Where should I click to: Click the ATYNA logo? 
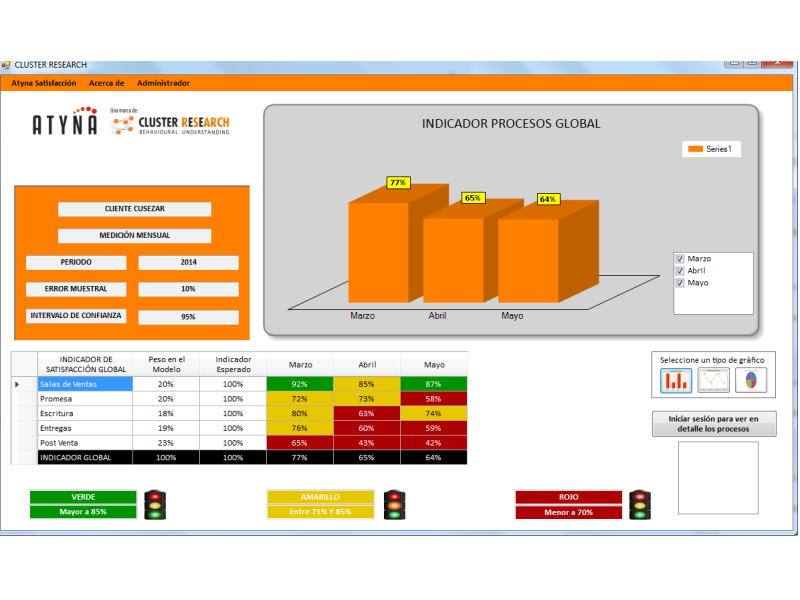coord(65,124)
